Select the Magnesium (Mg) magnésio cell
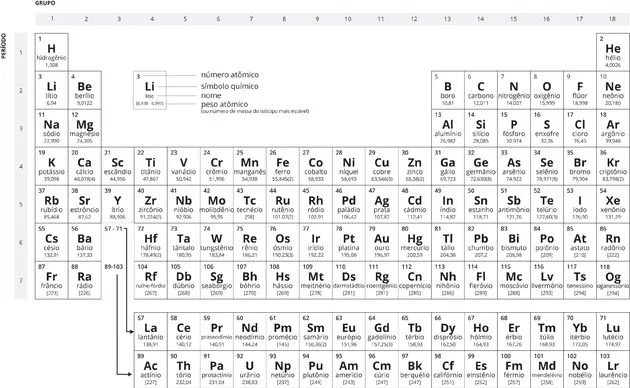The height and width of the screenshot is (388, 630). [84, 129]
